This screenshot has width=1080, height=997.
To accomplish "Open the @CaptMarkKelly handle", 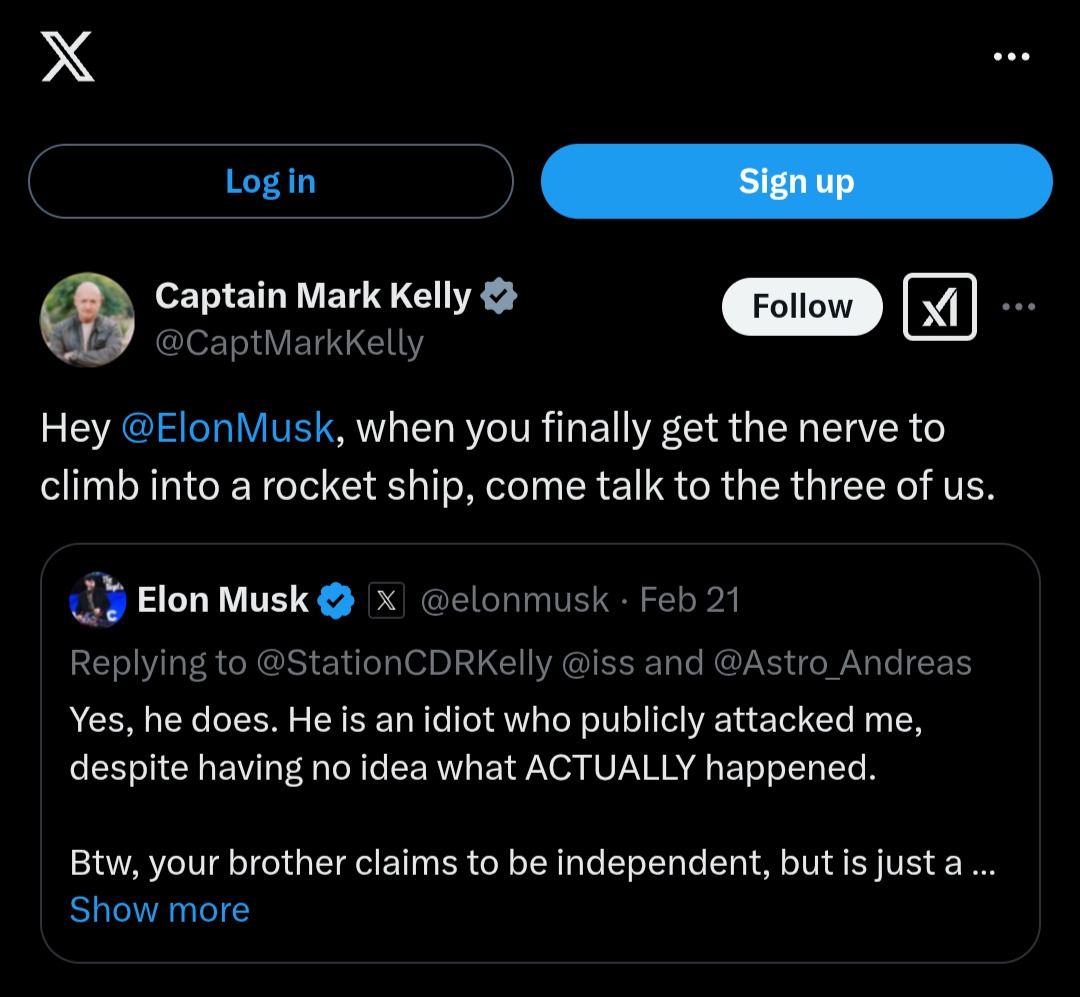I will pos(289,343).
